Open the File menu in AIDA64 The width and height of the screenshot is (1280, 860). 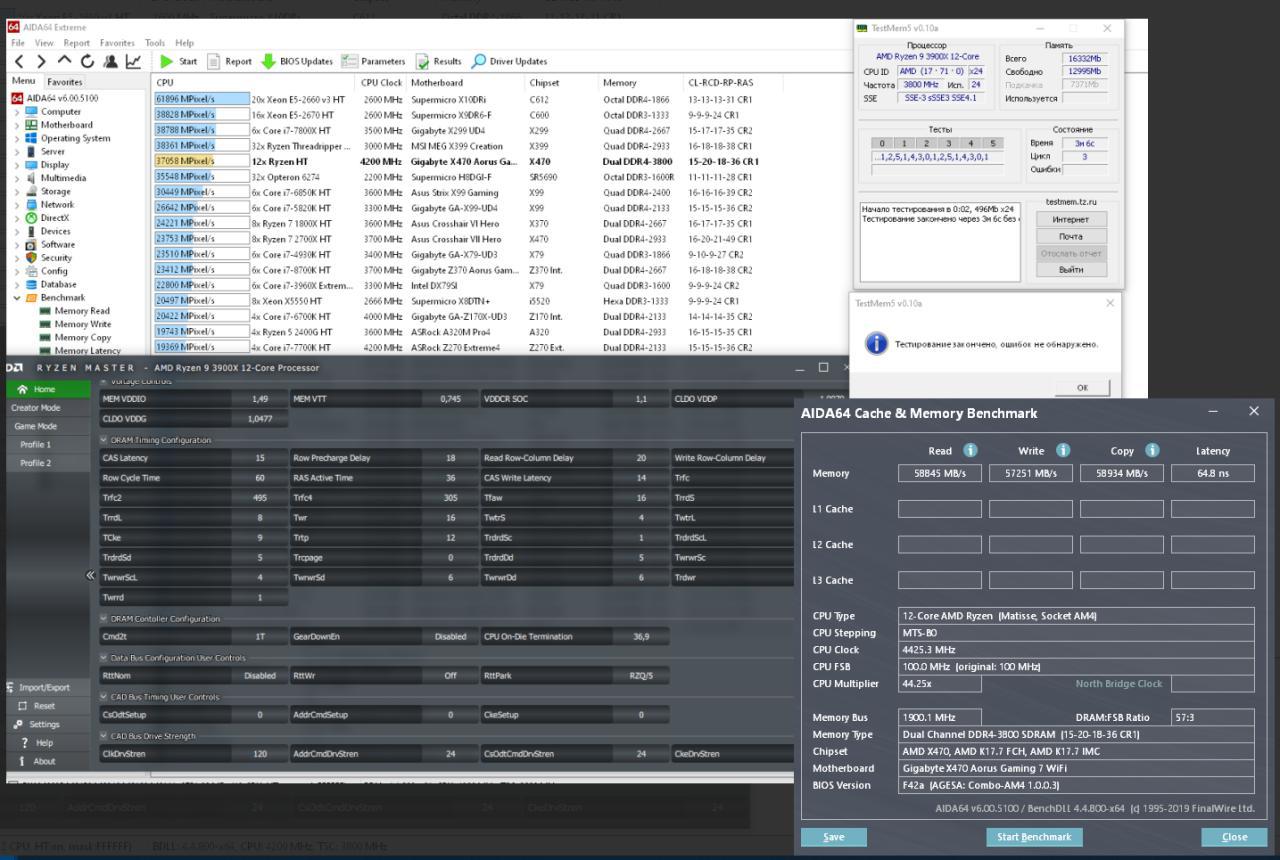click(18, 43)
